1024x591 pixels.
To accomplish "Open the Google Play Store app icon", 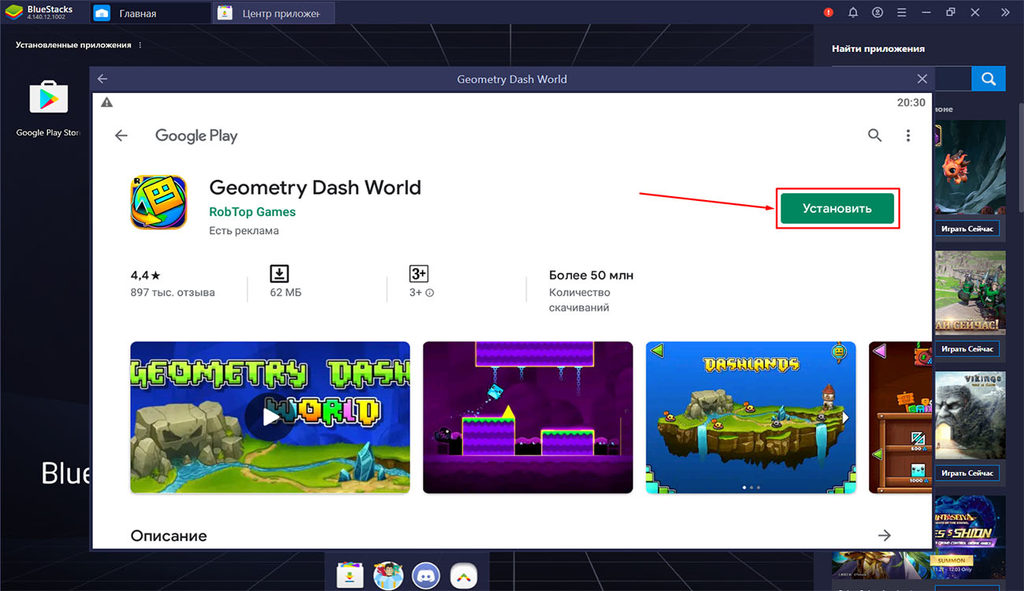I will [48, 98].
